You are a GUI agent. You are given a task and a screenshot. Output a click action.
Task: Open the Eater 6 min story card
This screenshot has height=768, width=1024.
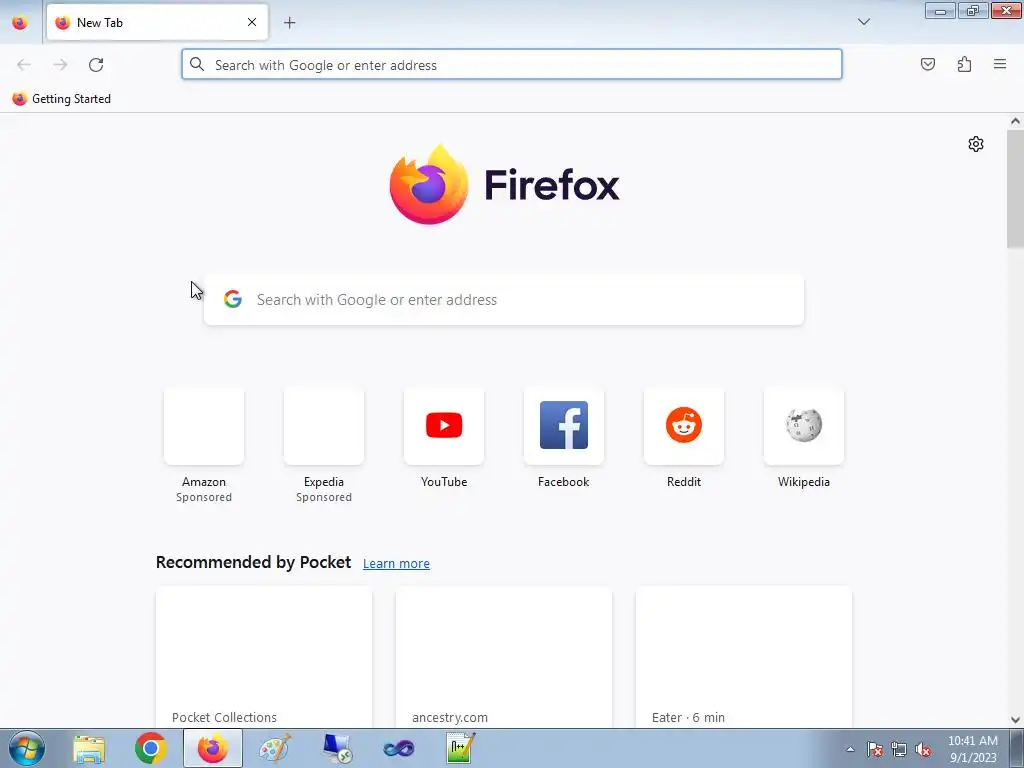tap(744, 656)
